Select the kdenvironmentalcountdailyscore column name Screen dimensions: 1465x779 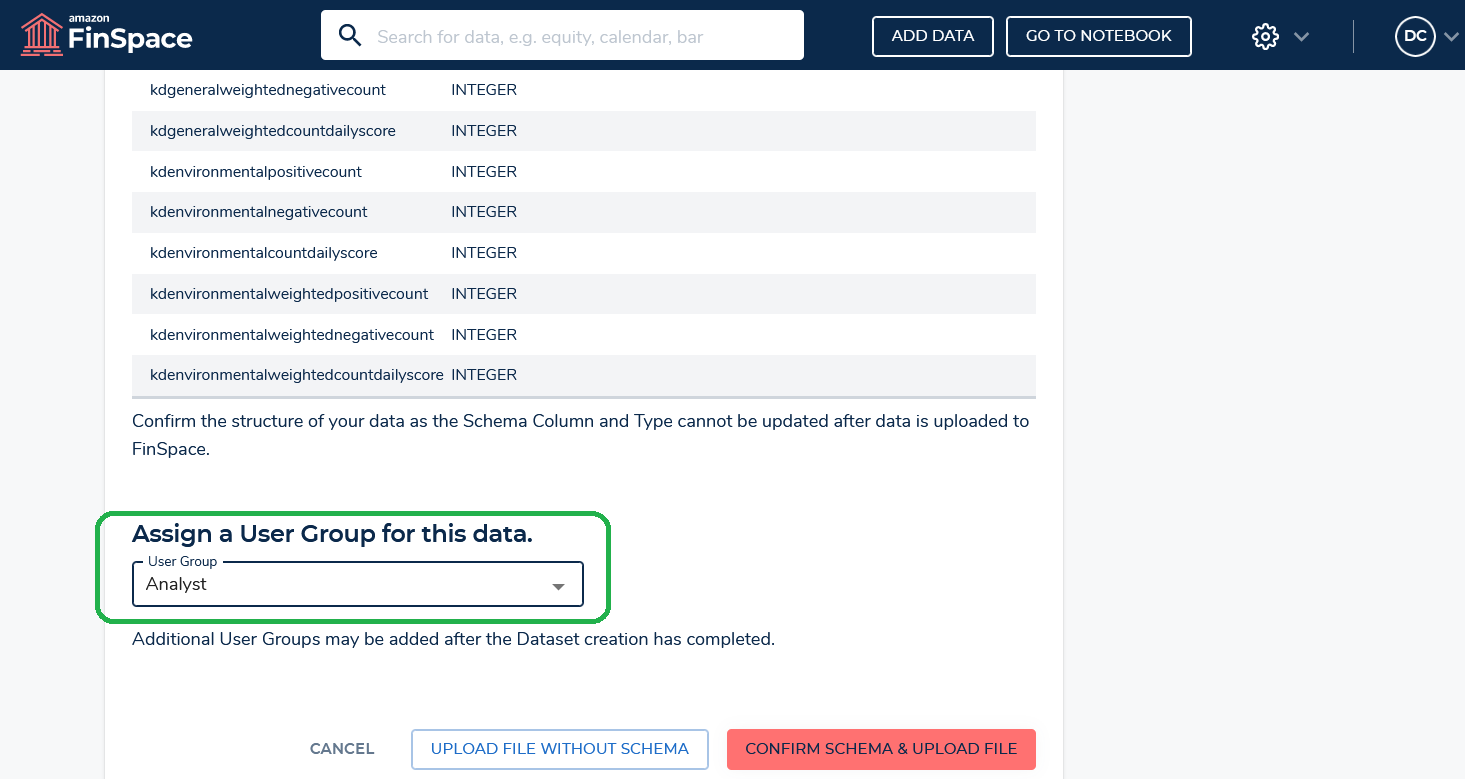click(x=264, y=253)
